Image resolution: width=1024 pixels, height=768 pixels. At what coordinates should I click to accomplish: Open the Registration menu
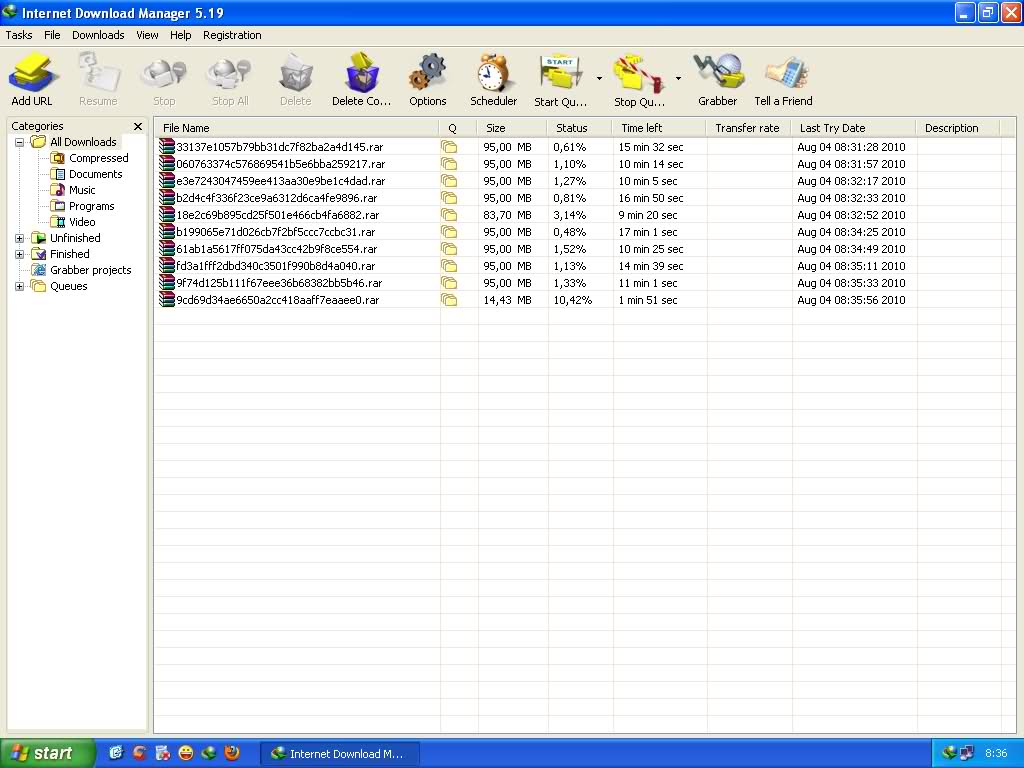pyautogui.click(x=232, y=35)
